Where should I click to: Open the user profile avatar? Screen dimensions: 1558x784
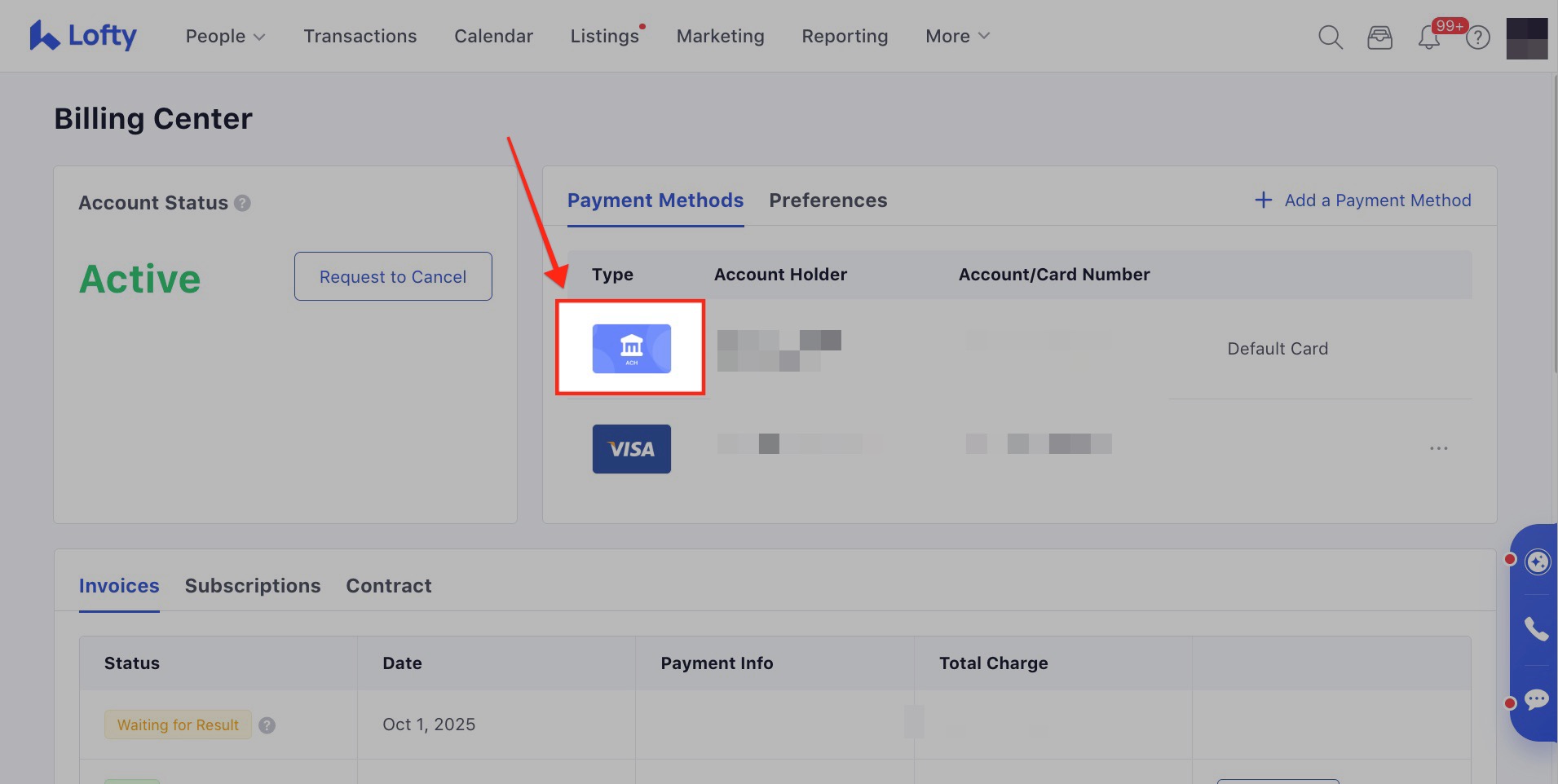1526,38
